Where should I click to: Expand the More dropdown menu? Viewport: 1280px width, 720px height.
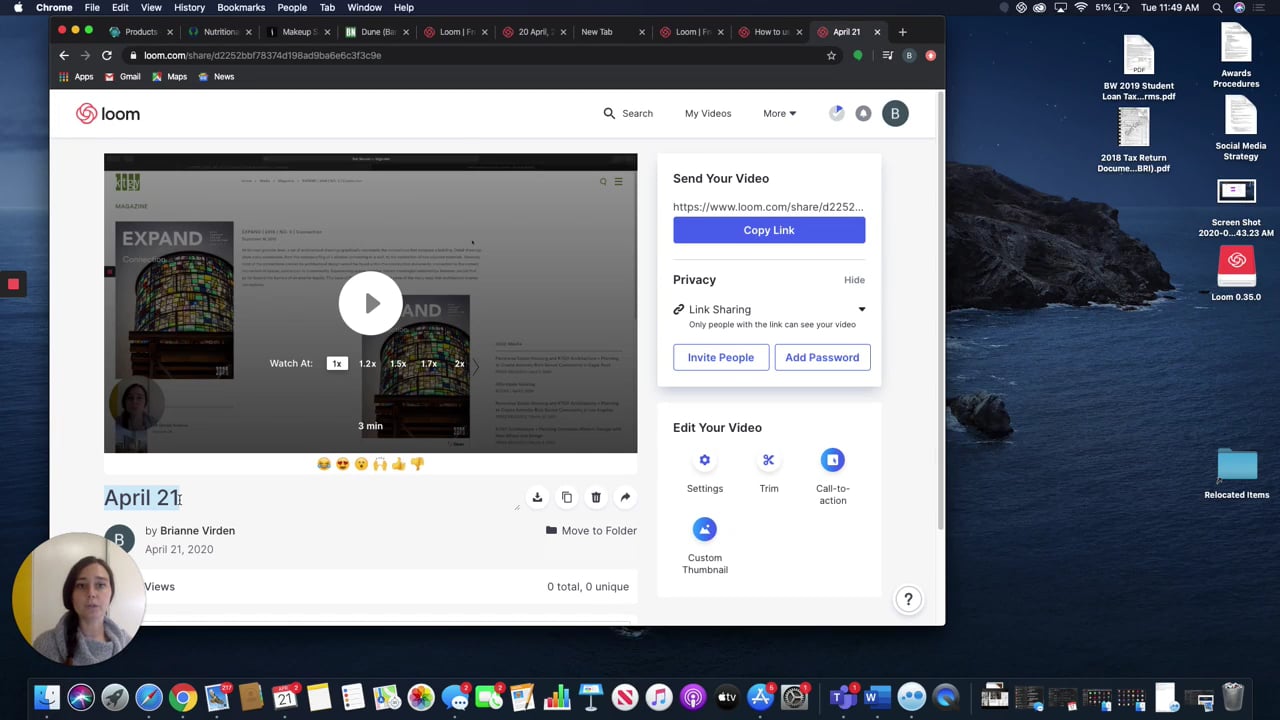click(x=779, y=114)
